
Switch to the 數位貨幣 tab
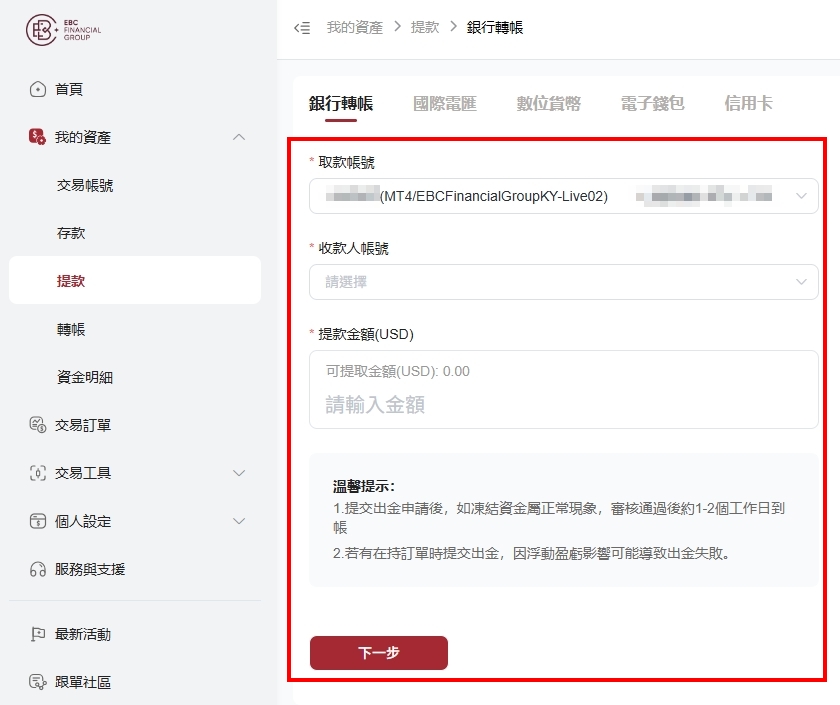pos(549,103)
